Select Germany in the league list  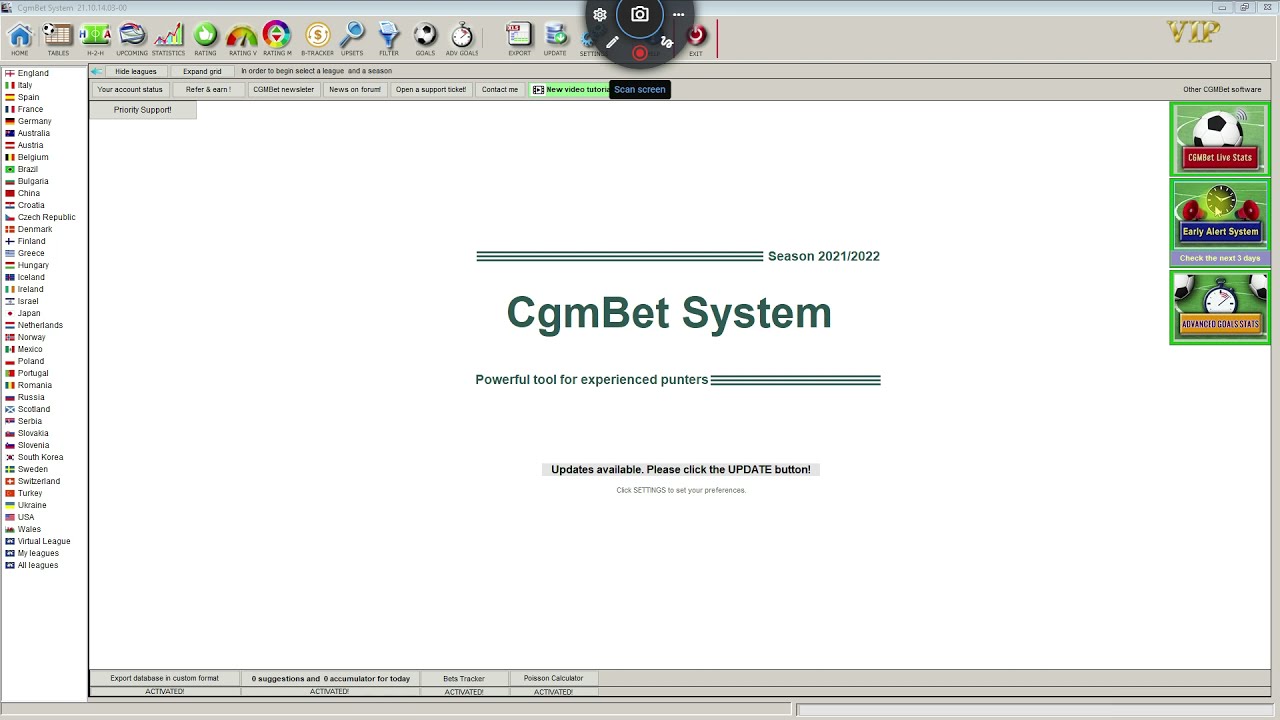pyautogui.click(x=34, y=121)
